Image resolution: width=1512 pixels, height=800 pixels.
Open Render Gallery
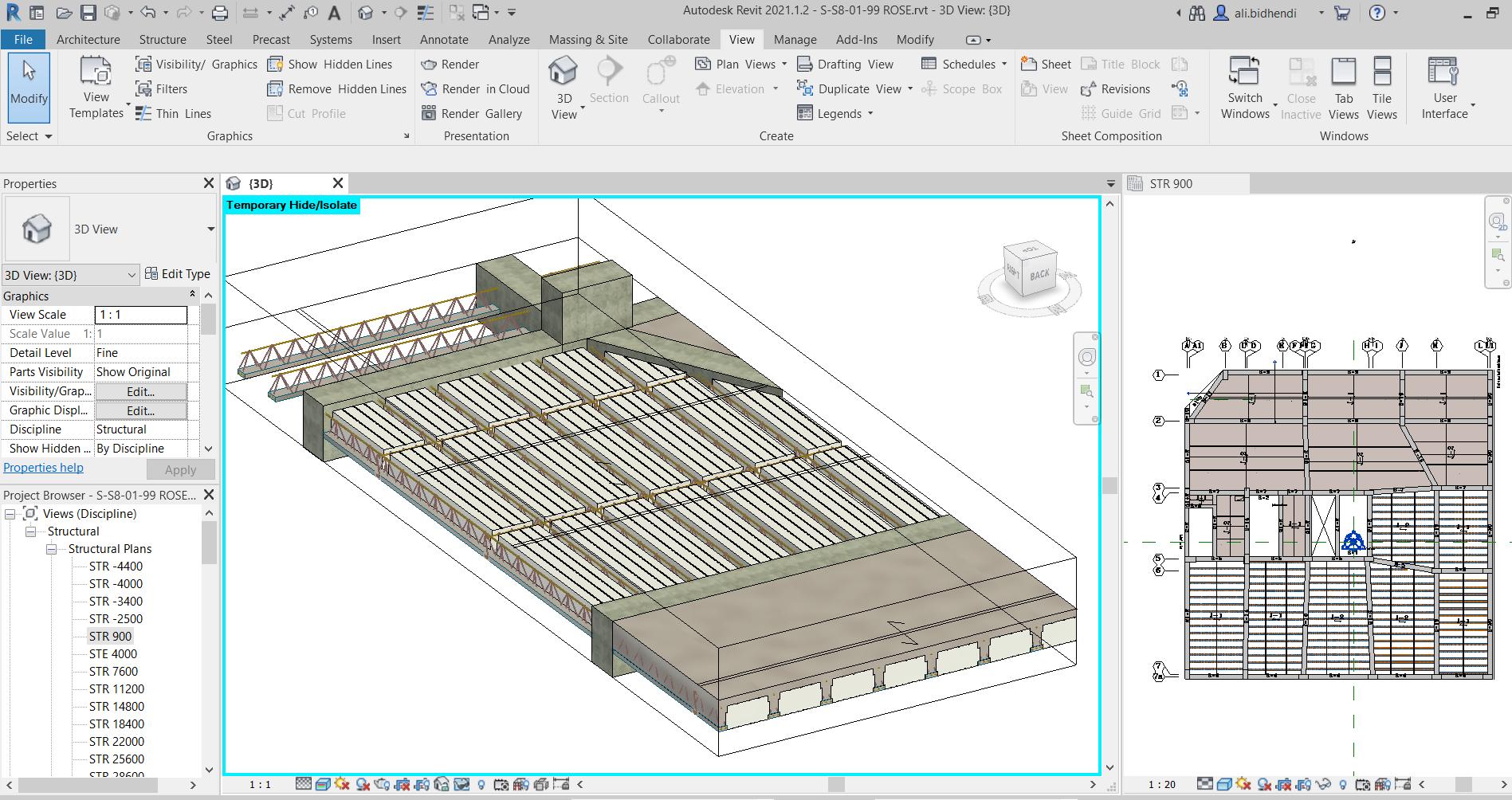coord(473,113)
